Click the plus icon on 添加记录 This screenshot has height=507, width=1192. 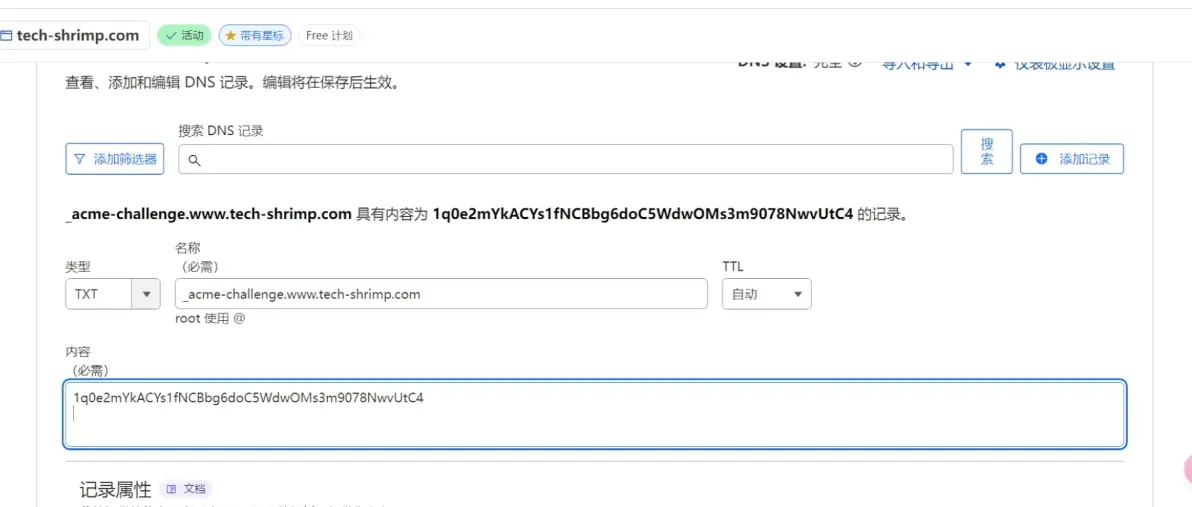[x=1042, y=159]
